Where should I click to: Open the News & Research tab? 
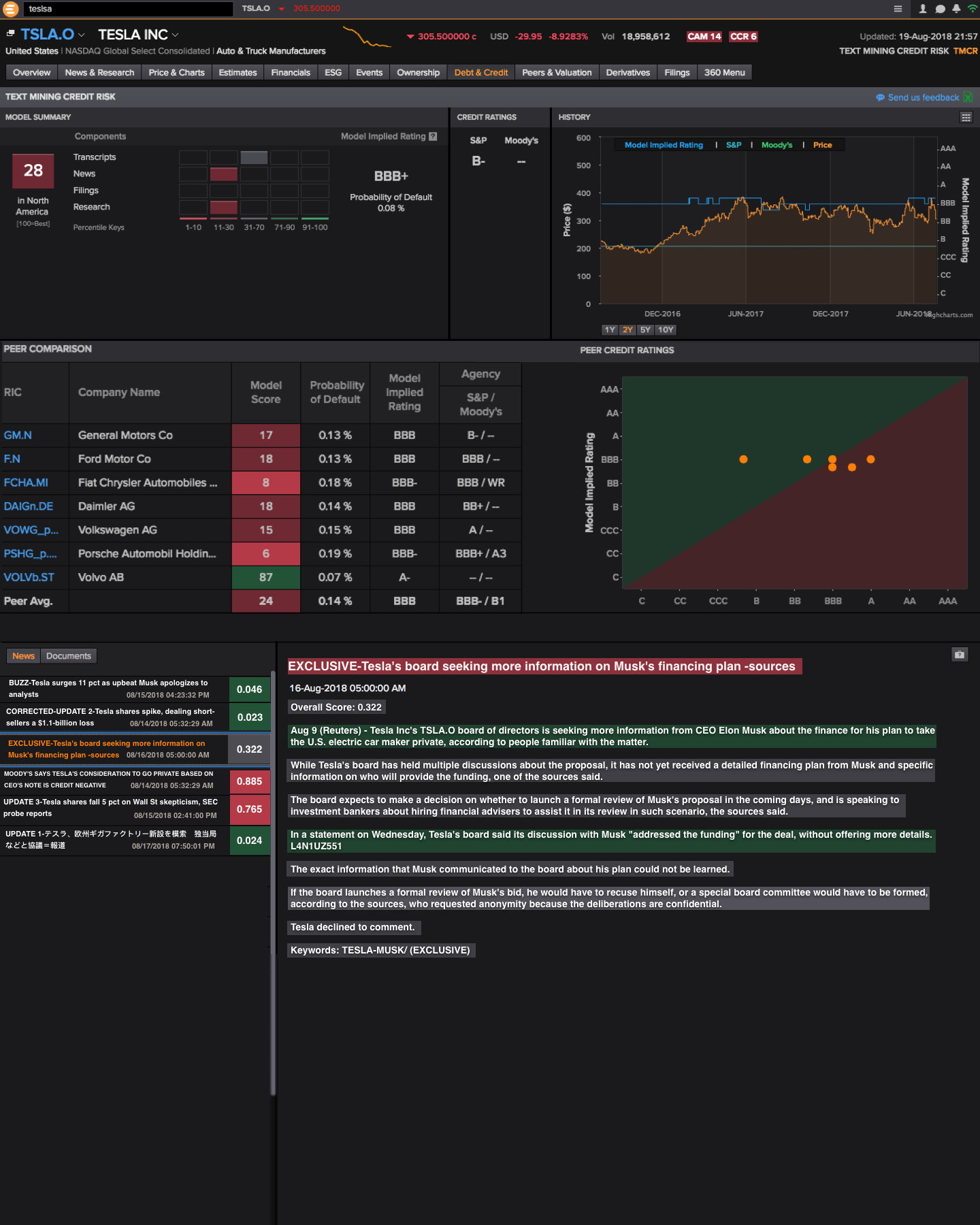99,73
